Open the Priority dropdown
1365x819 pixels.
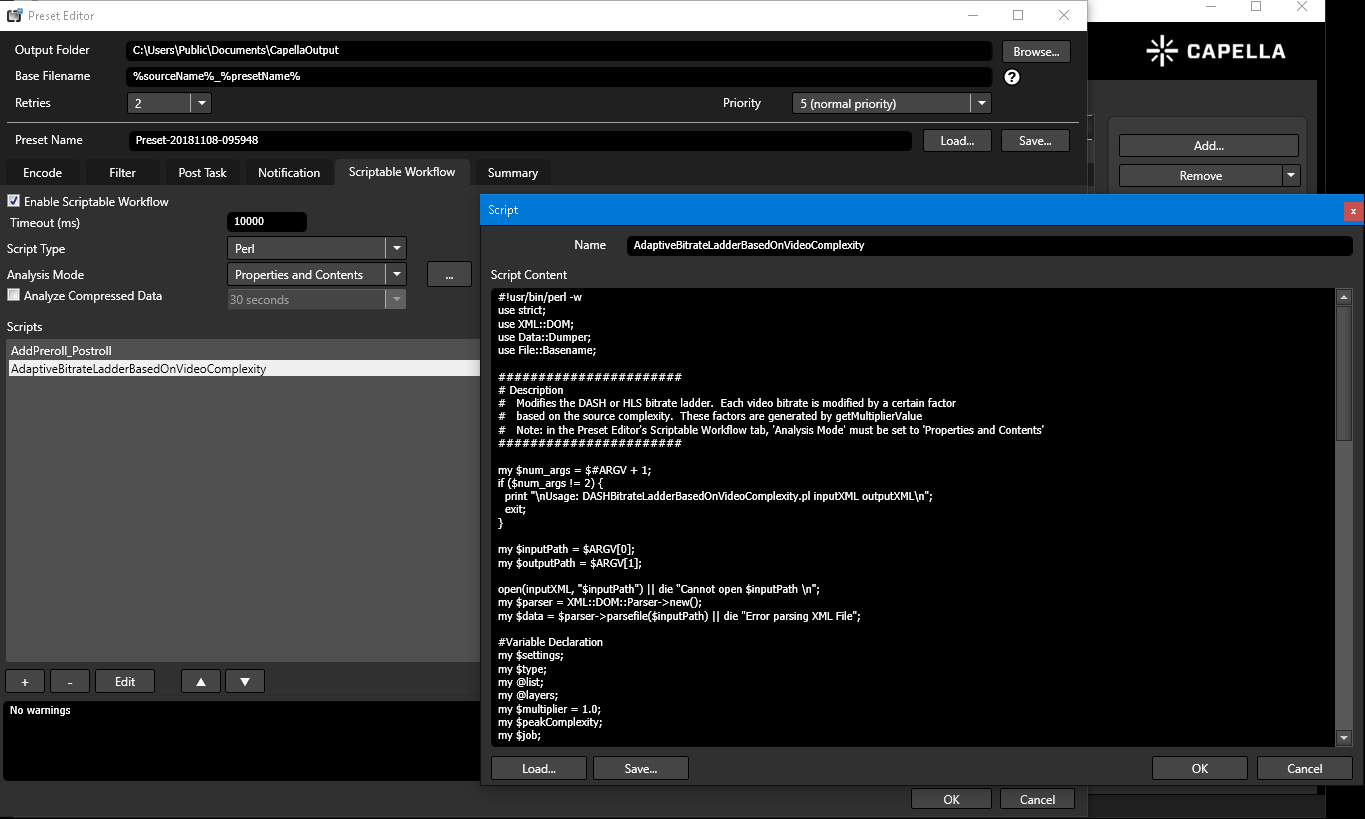click(981, 103)
